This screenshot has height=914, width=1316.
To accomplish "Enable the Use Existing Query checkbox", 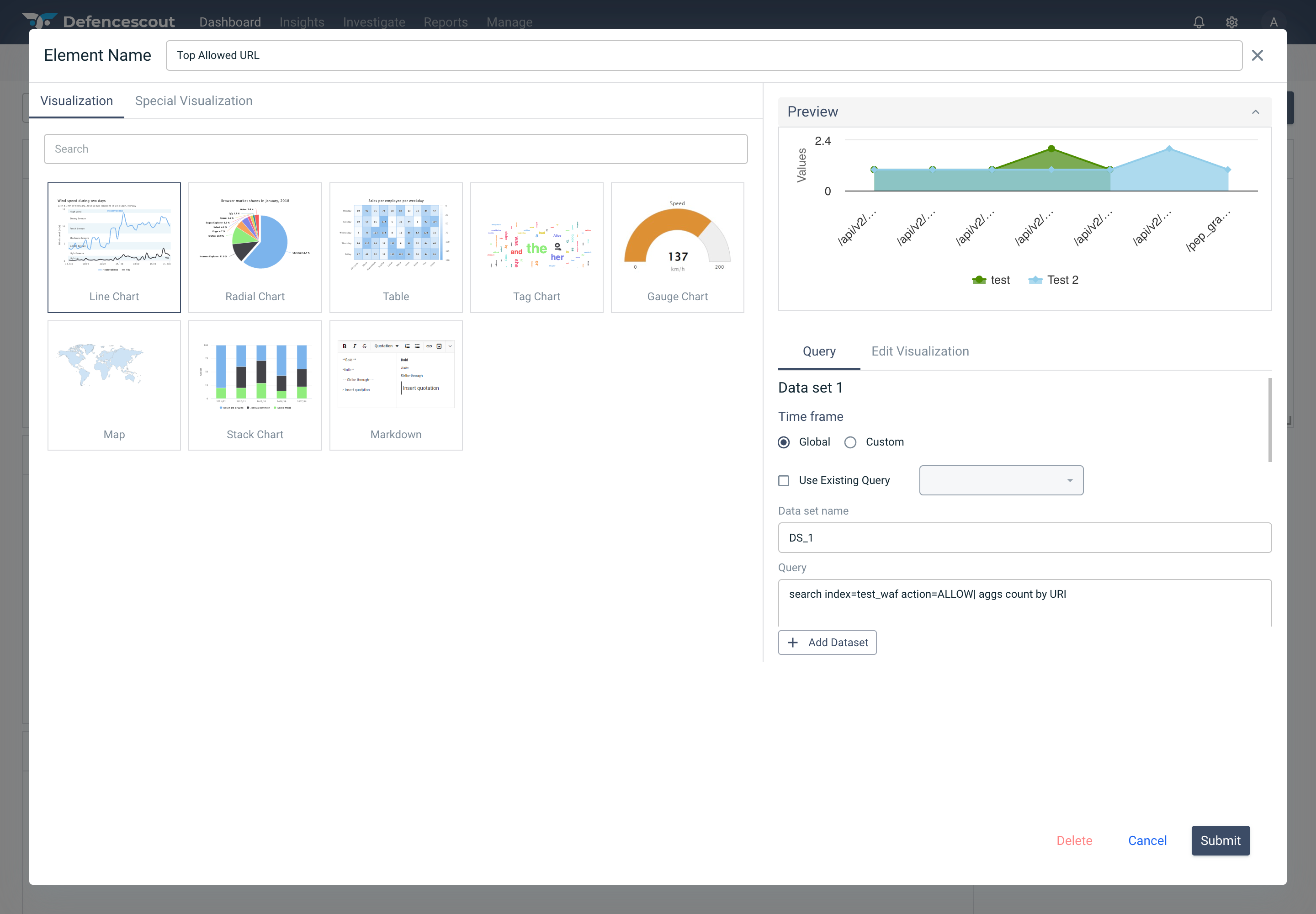I will (783, 480).
